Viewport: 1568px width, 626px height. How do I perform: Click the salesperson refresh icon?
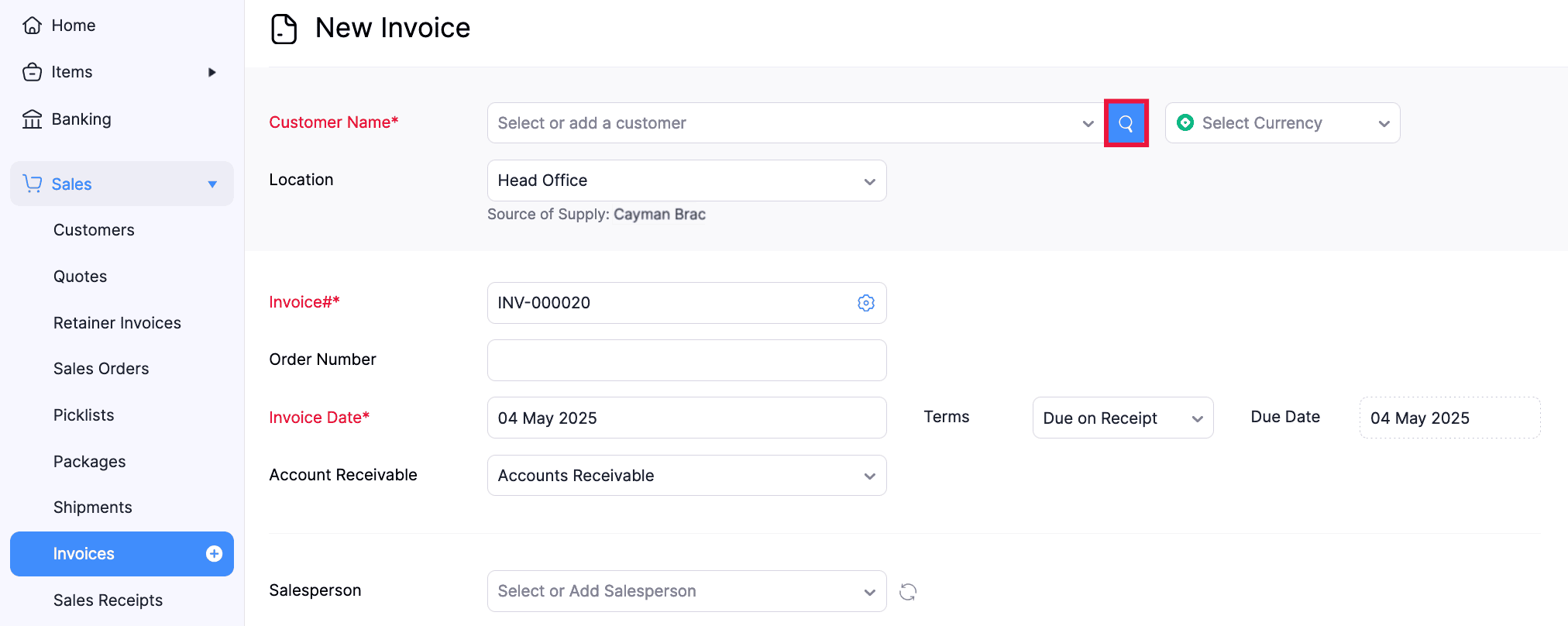(908, 592)
